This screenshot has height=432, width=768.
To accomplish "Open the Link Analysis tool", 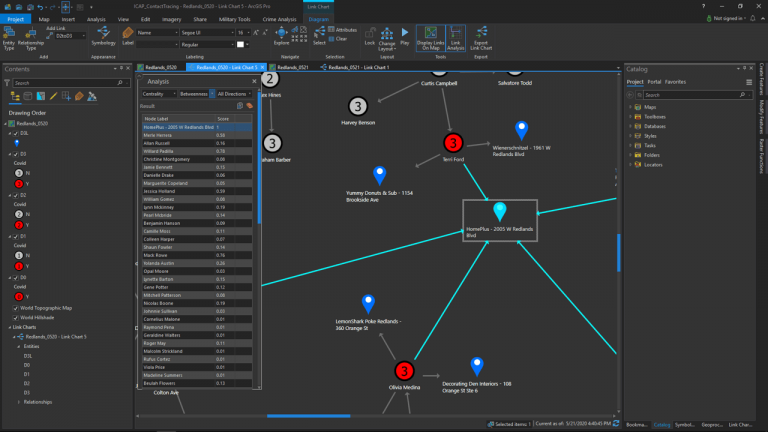I will click(456, 38).
